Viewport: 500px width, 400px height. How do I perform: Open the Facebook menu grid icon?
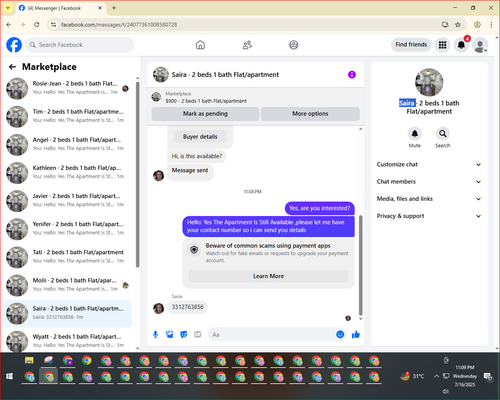(x=442, y=45)
